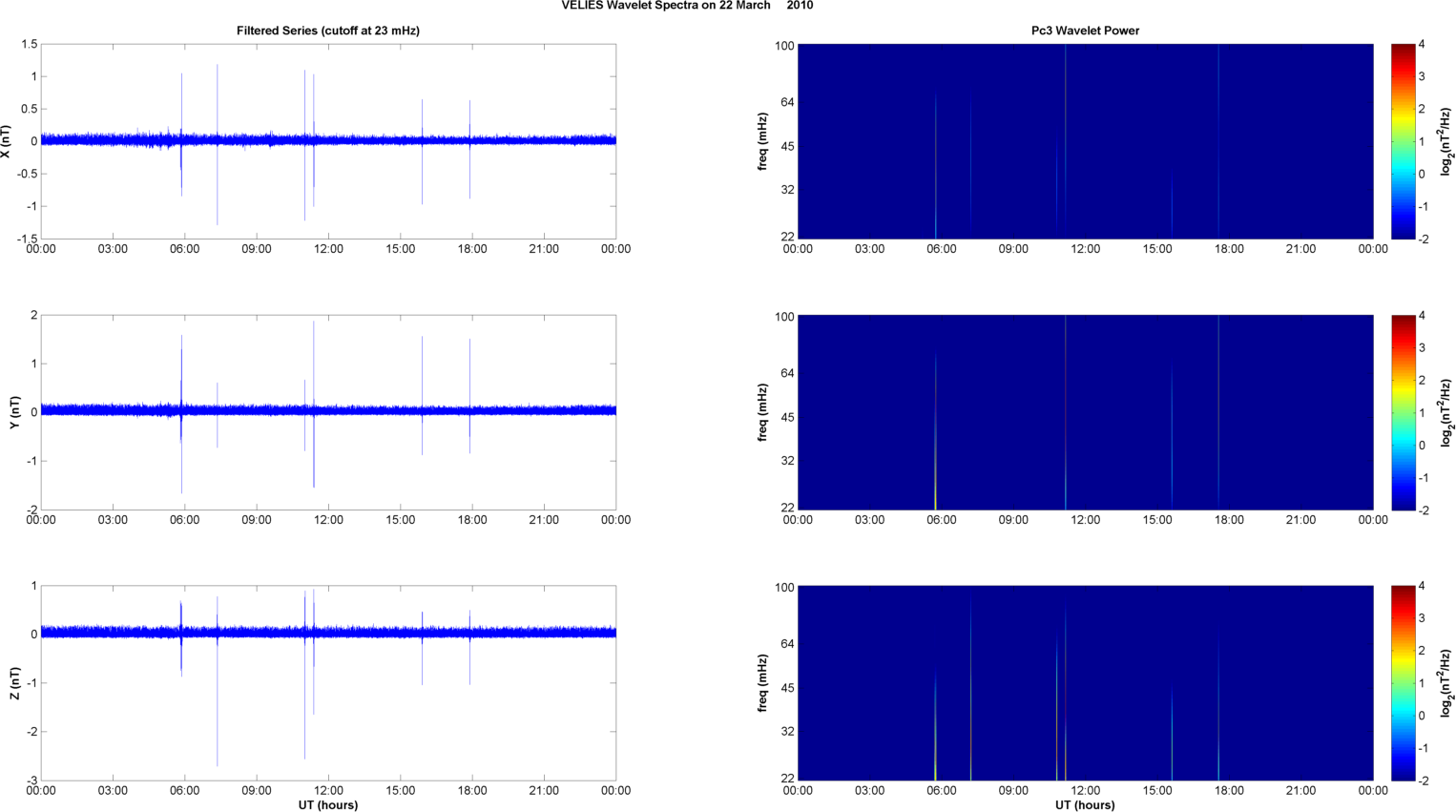Click the "06:00" tick under the Y series plot
The width and height of the screenshot is (1456, 812).
point(185,520)
